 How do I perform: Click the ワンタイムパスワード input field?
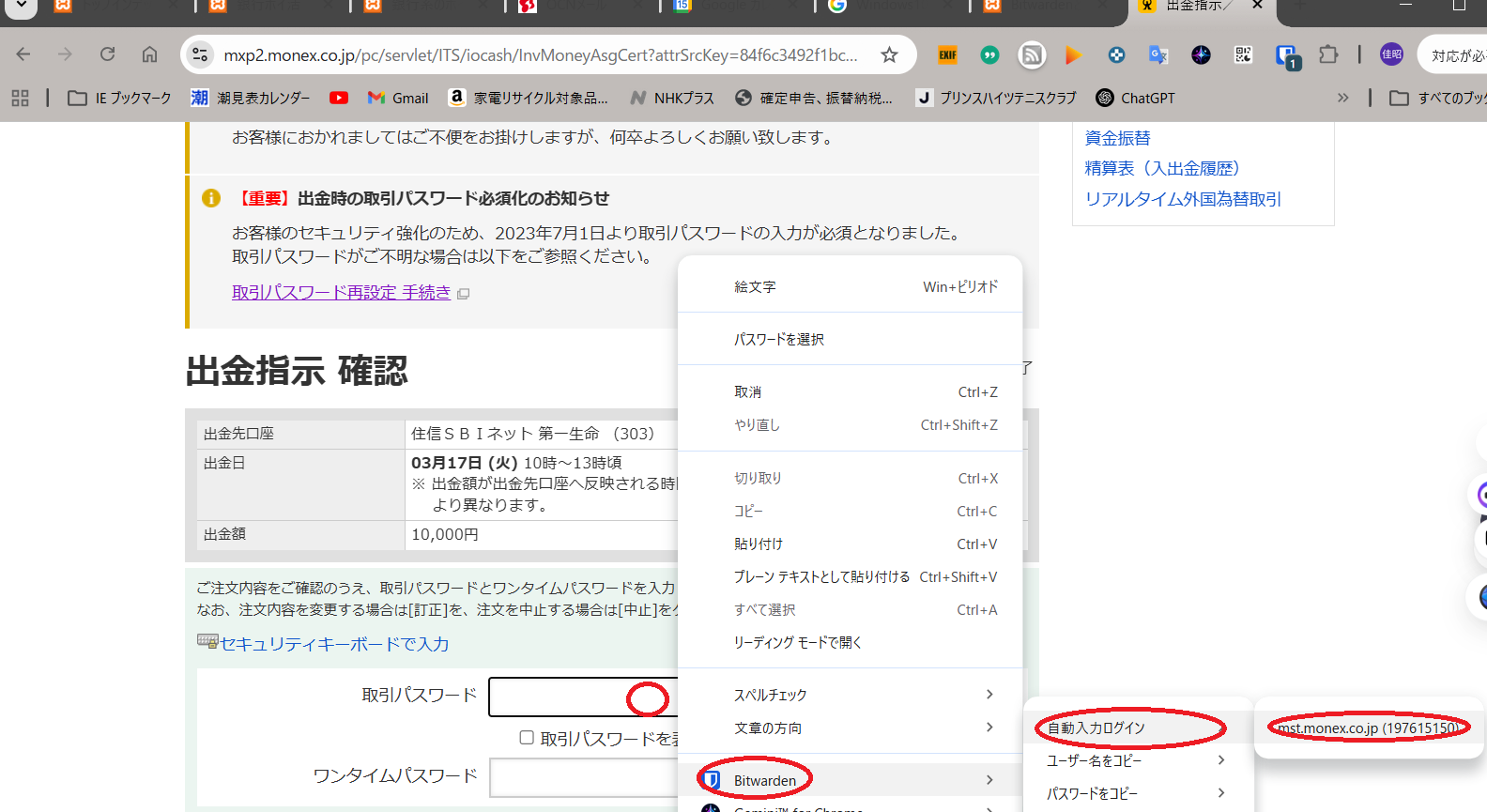click(x=582, y=777)
